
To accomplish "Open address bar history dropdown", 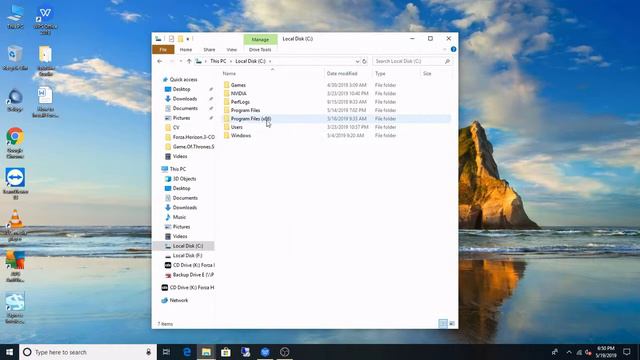I will 357,61.
